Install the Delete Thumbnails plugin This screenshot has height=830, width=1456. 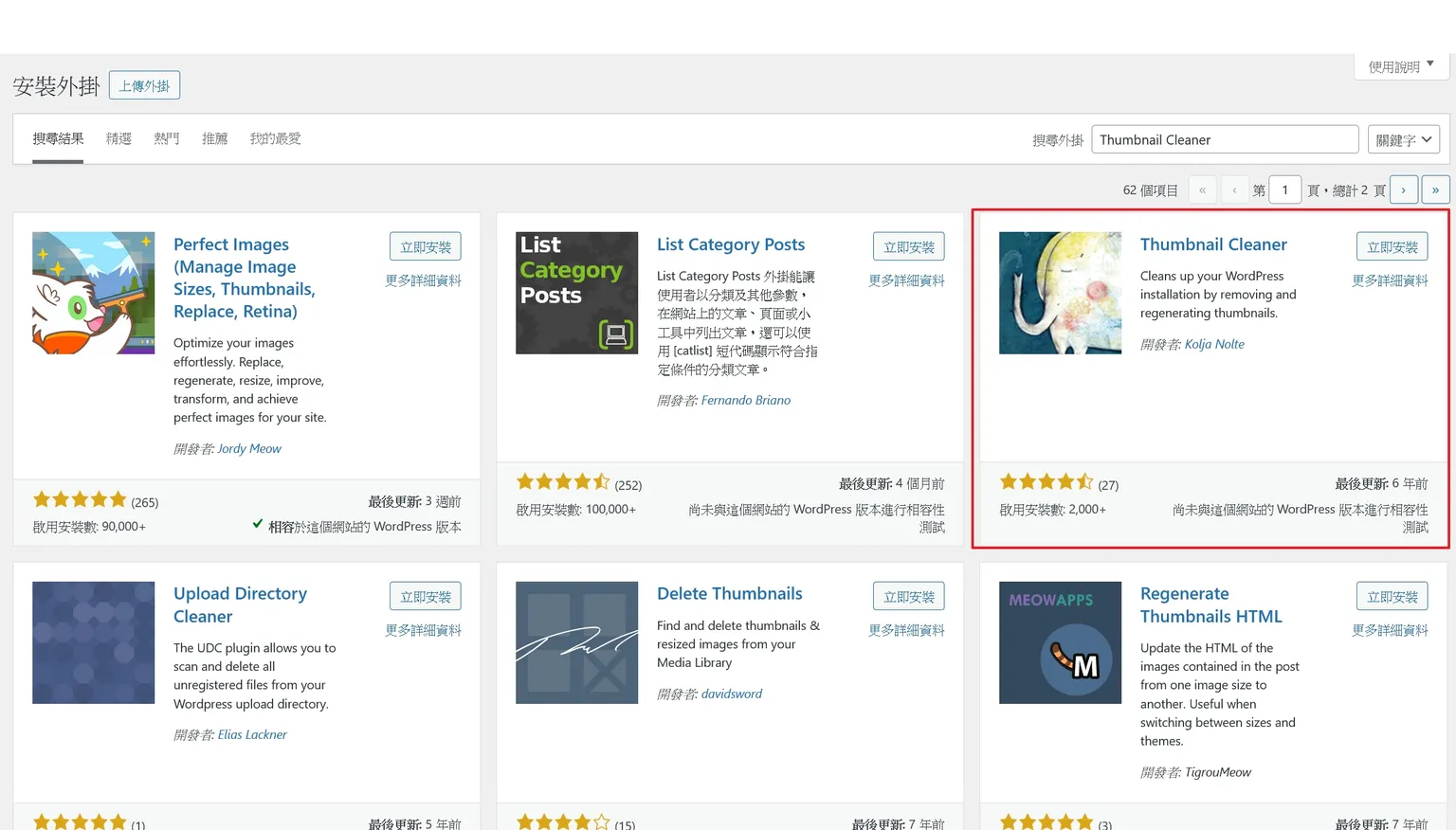908,597
